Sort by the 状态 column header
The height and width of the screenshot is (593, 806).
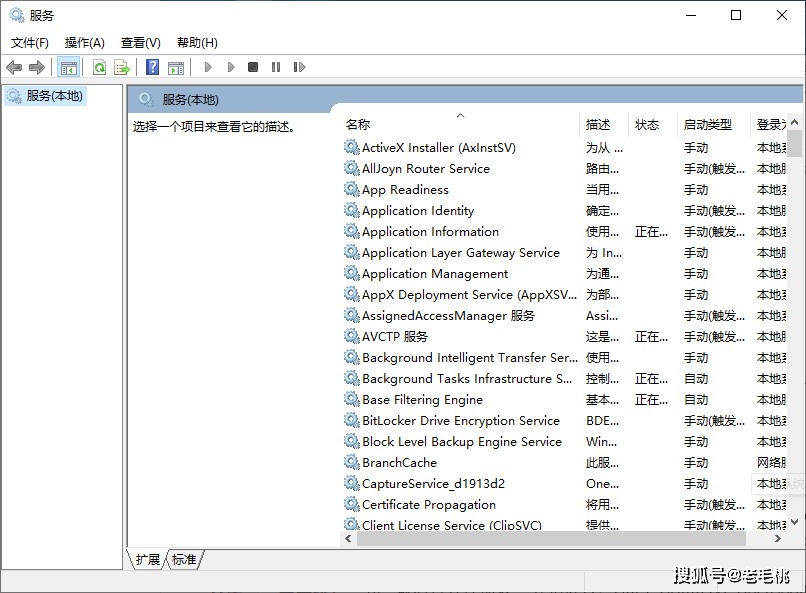tap(653, 124)
